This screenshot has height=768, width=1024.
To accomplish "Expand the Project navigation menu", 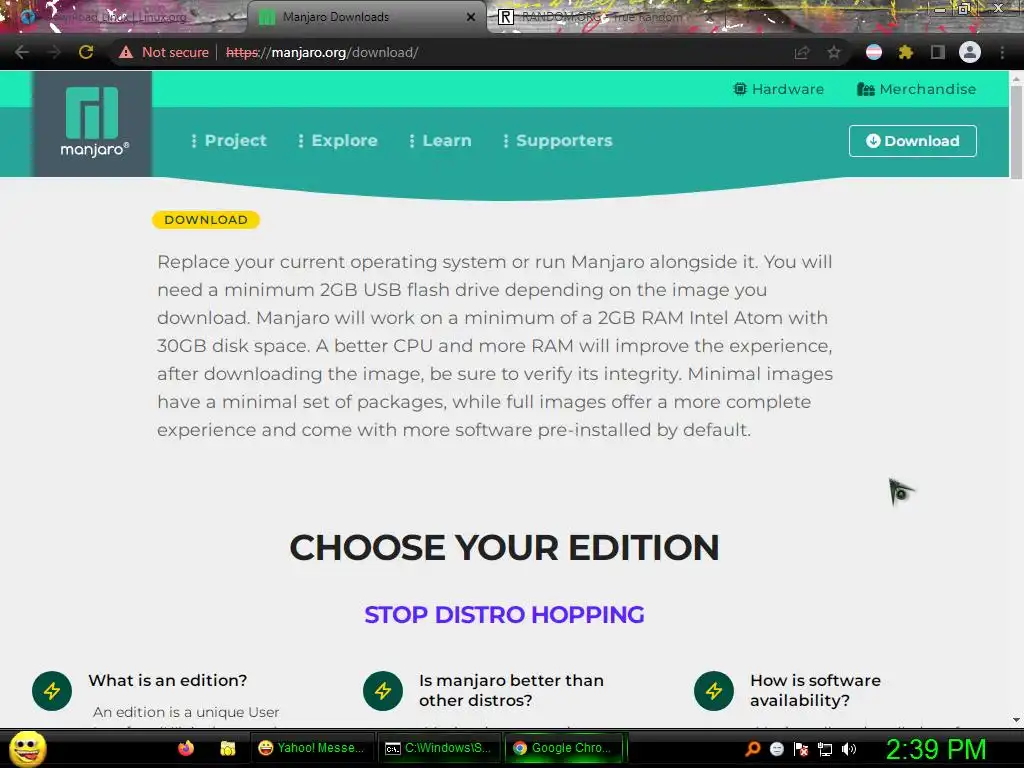I will tap(229, 140).
